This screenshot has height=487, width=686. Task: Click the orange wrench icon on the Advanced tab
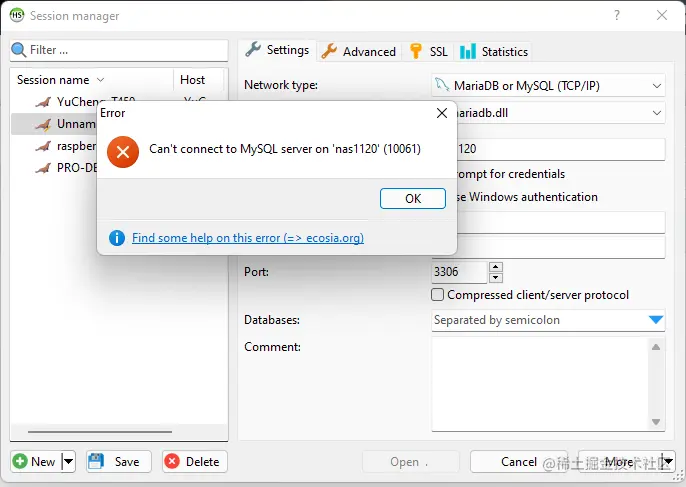pos(329,51)
